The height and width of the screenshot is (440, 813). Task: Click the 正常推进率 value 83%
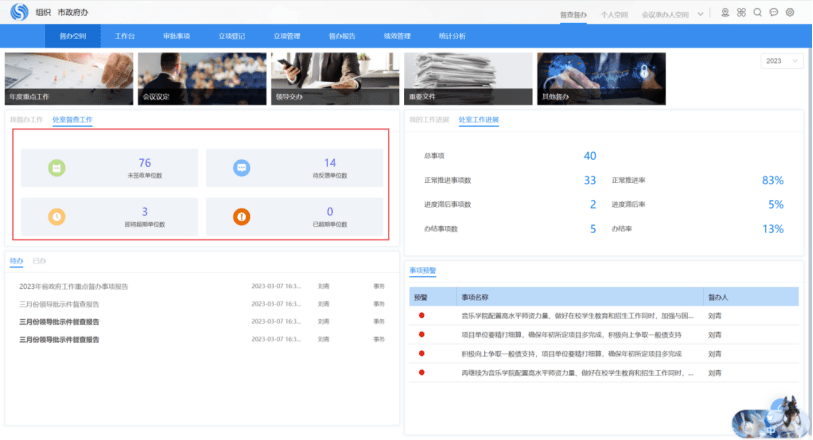773,180
